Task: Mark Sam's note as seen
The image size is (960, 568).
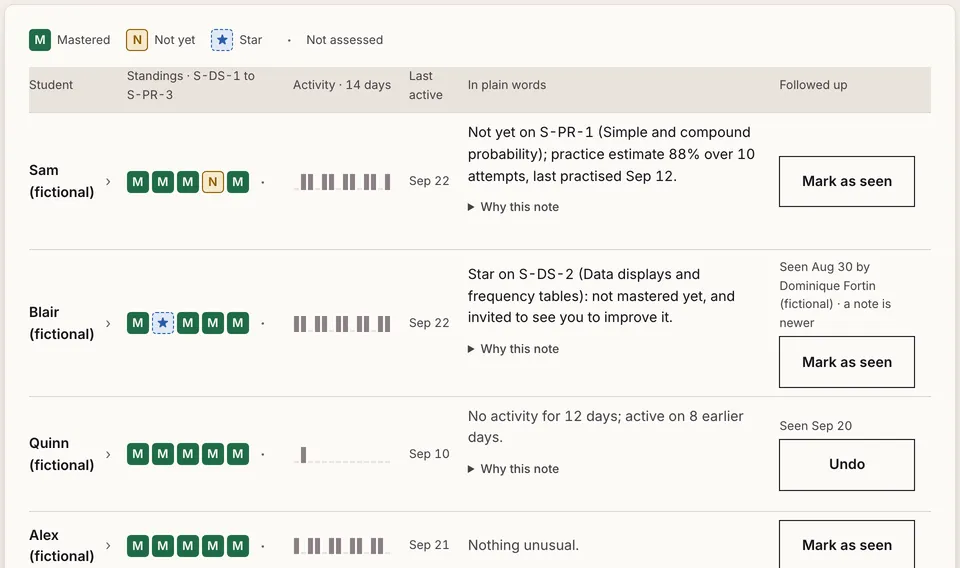Action: pyautogui.click(x=847, y=181)
